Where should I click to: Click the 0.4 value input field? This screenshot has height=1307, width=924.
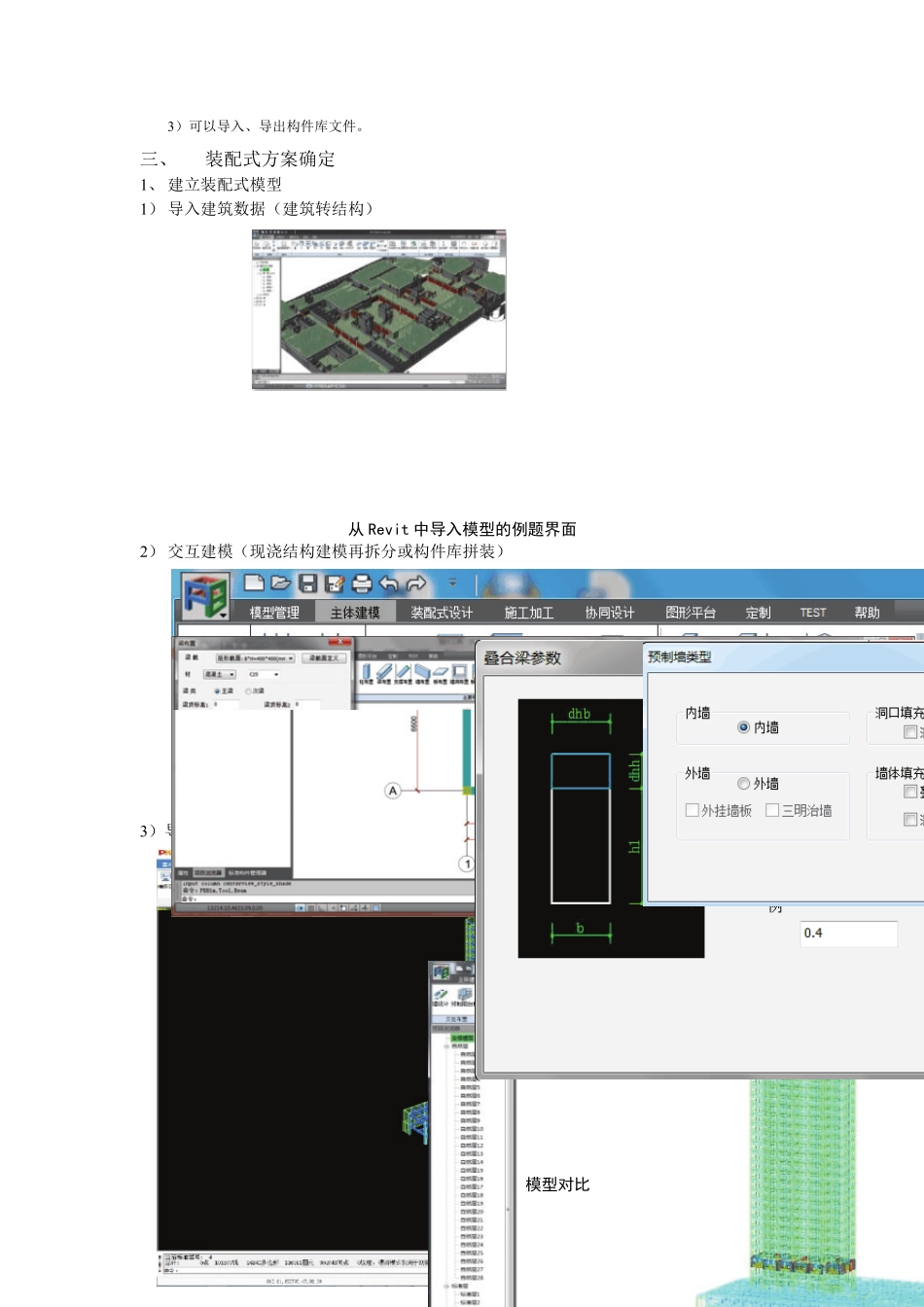pyautogui.click(x=848, y=934)
